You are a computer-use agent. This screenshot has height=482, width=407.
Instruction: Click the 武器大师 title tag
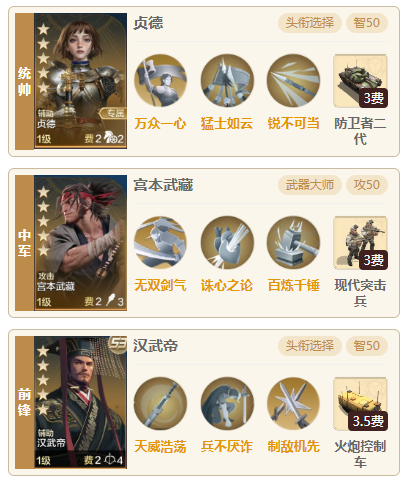pyautogui.click(x=310, y=185)
